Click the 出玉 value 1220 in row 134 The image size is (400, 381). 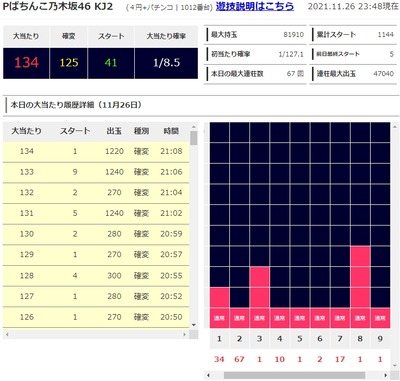[114, 152]
